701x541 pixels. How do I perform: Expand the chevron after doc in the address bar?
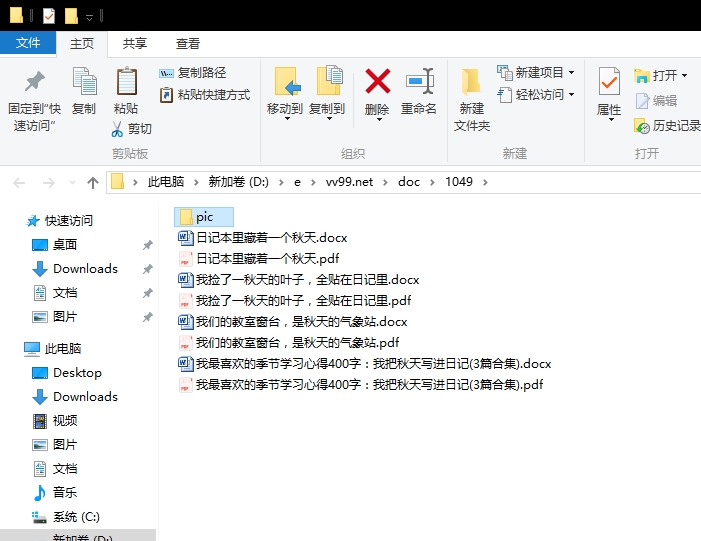[x=432, y=182]
